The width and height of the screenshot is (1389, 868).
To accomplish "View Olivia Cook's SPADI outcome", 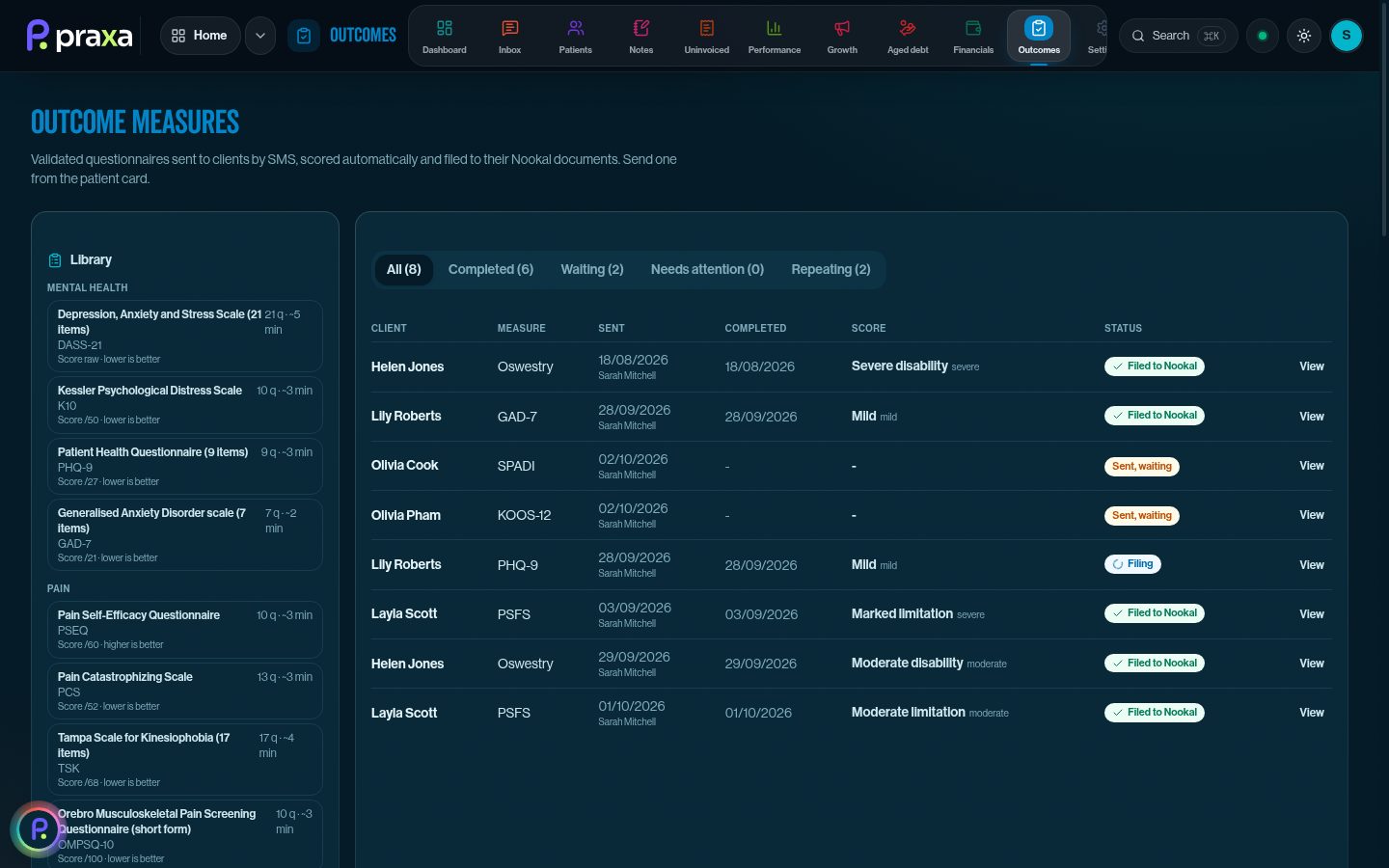I will click(x=1311, y=466).
